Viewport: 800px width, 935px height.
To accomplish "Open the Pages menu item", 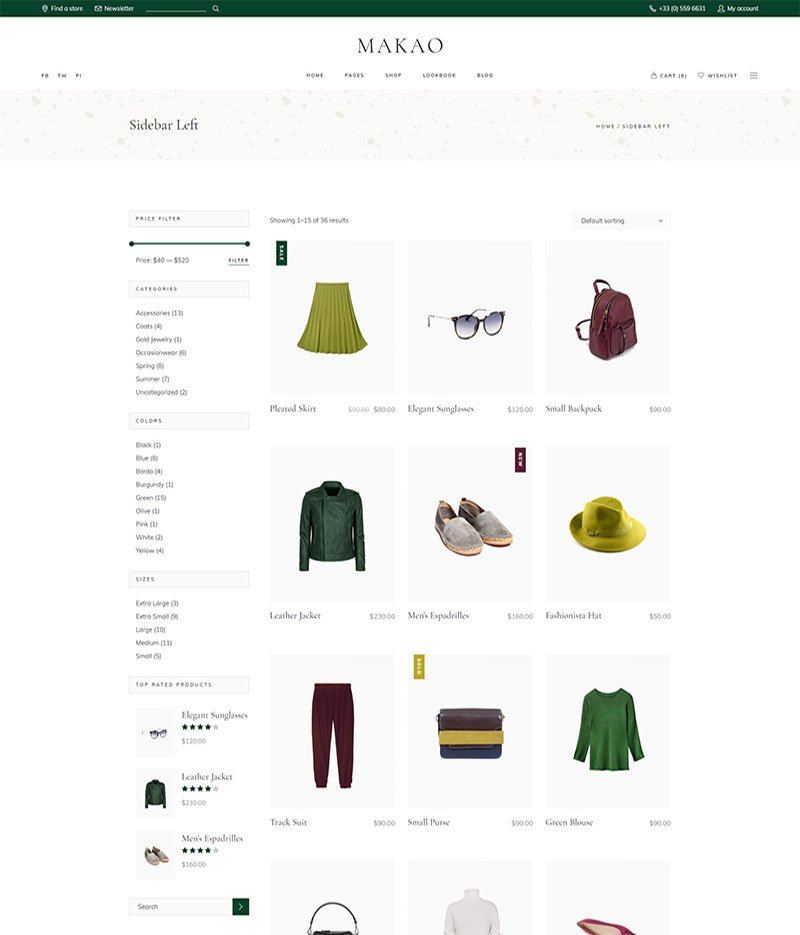I will click(x=354, y=76).
